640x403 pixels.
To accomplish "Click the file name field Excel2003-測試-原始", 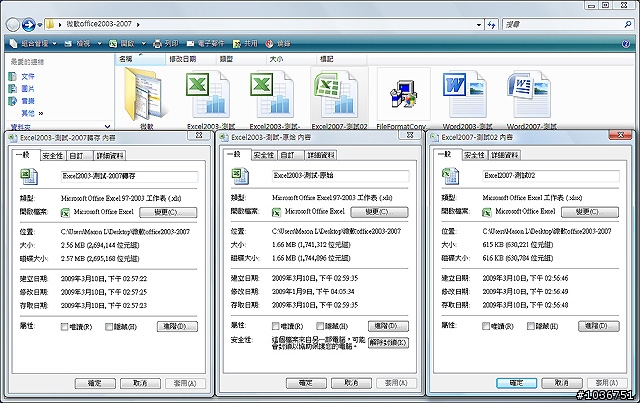I will [x=340, y=176].
